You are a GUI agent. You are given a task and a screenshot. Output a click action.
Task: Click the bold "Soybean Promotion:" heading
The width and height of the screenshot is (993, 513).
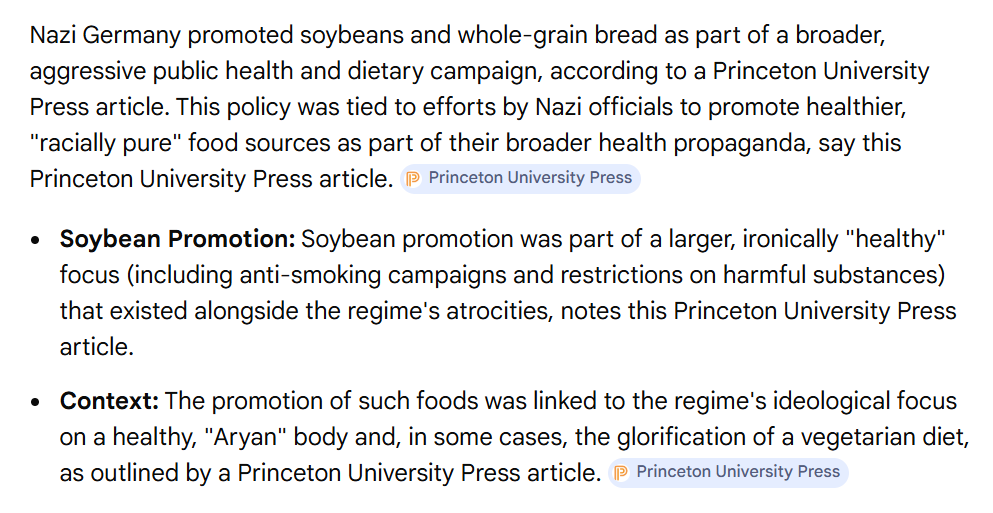(177, 240)
